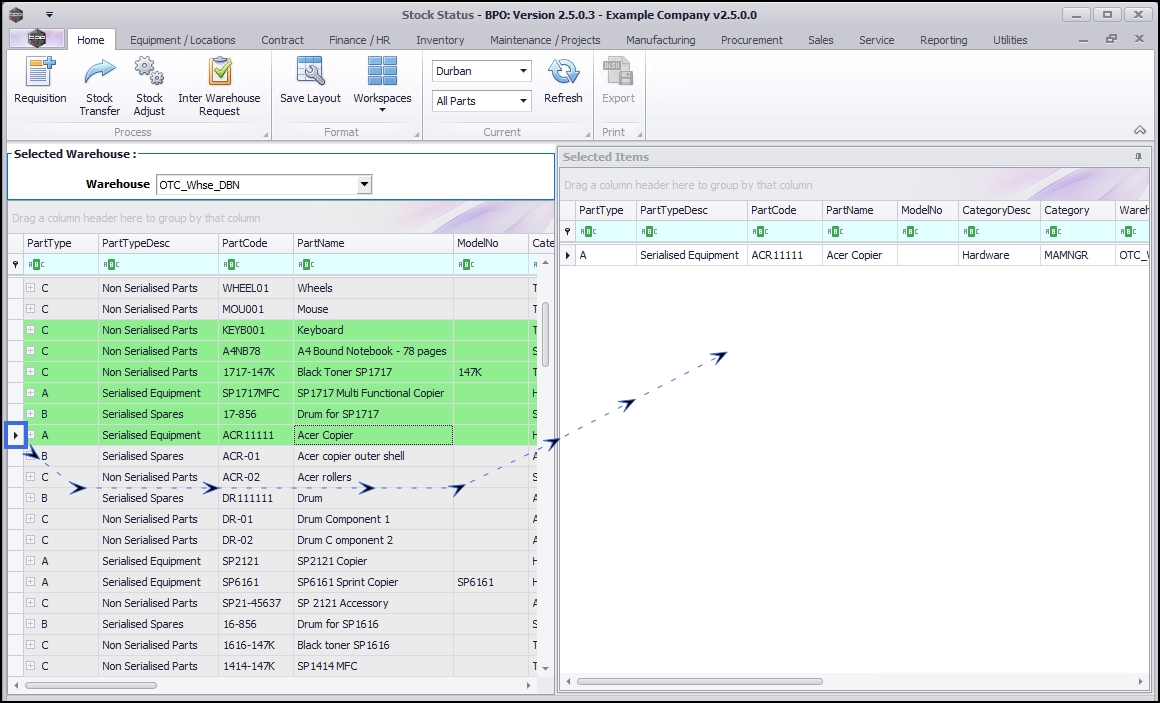Viewport: 1160px width, 703px height.
Task: Open the BPO application logo button
Action: tap(36, 38)
